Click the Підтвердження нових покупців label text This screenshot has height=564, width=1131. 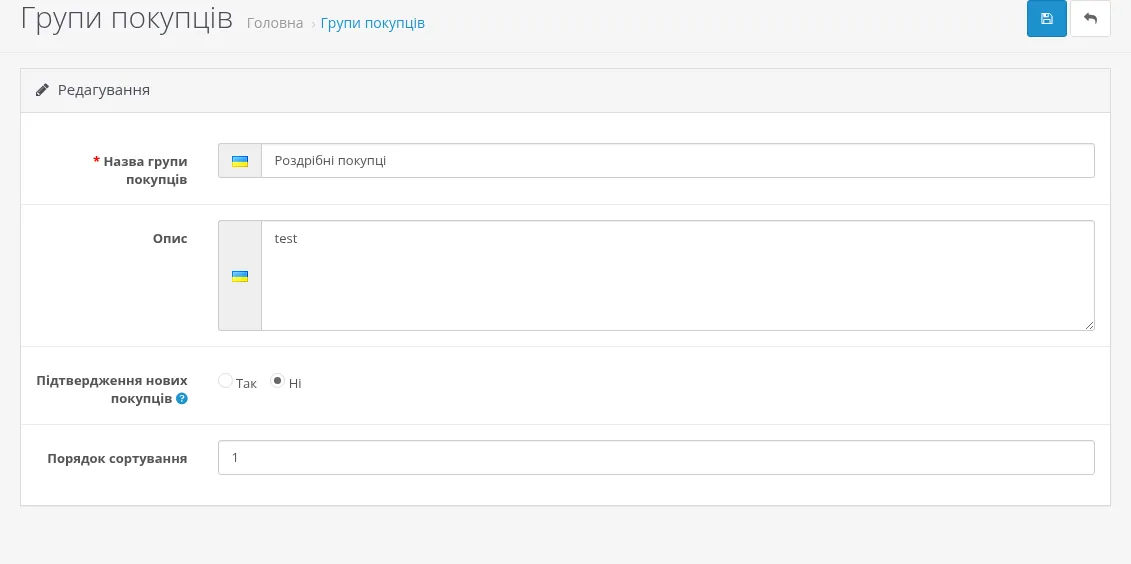pyautogui.click(x=112, y=389)
